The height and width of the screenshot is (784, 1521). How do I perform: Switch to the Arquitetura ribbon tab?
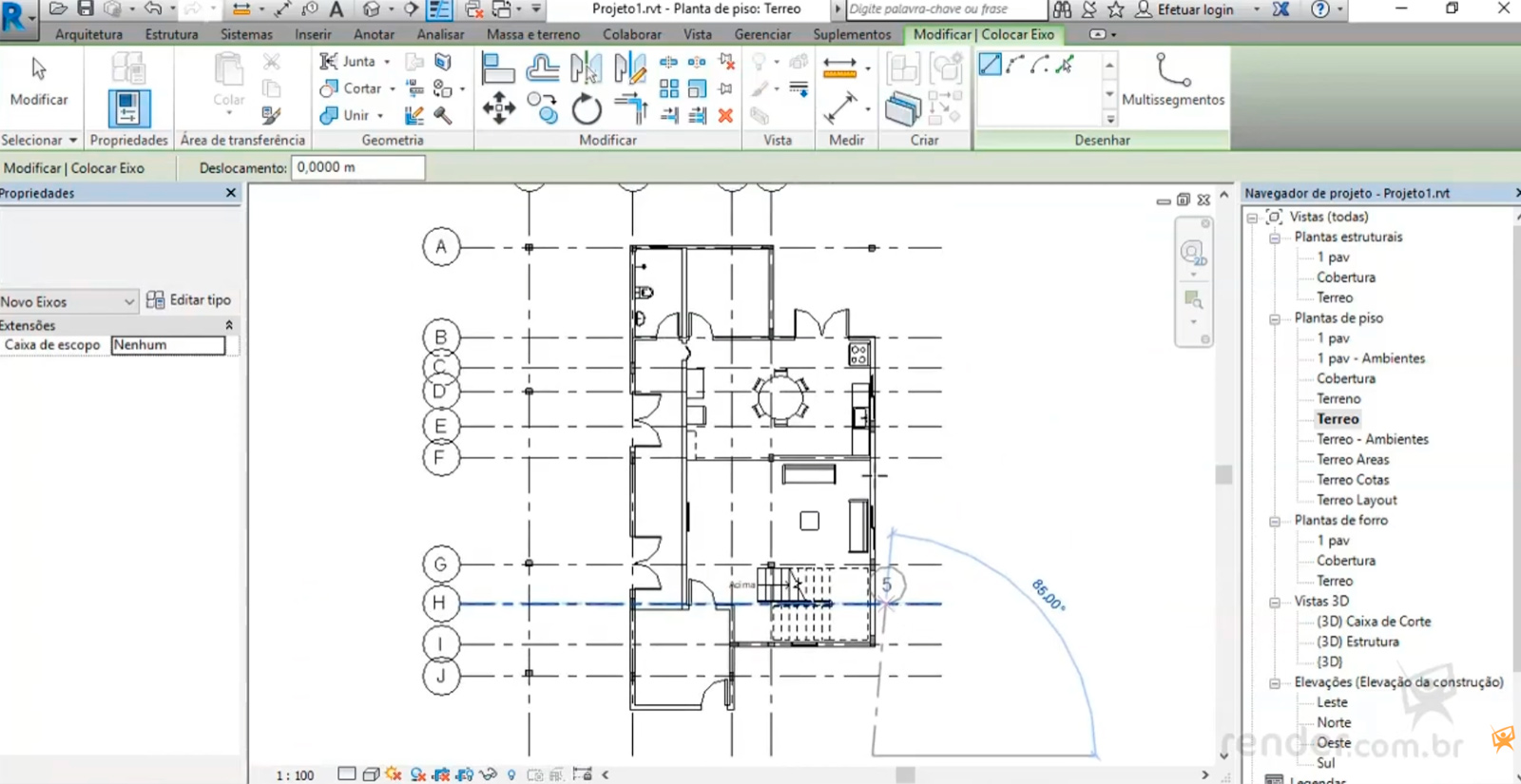click(x=88, y=34)
